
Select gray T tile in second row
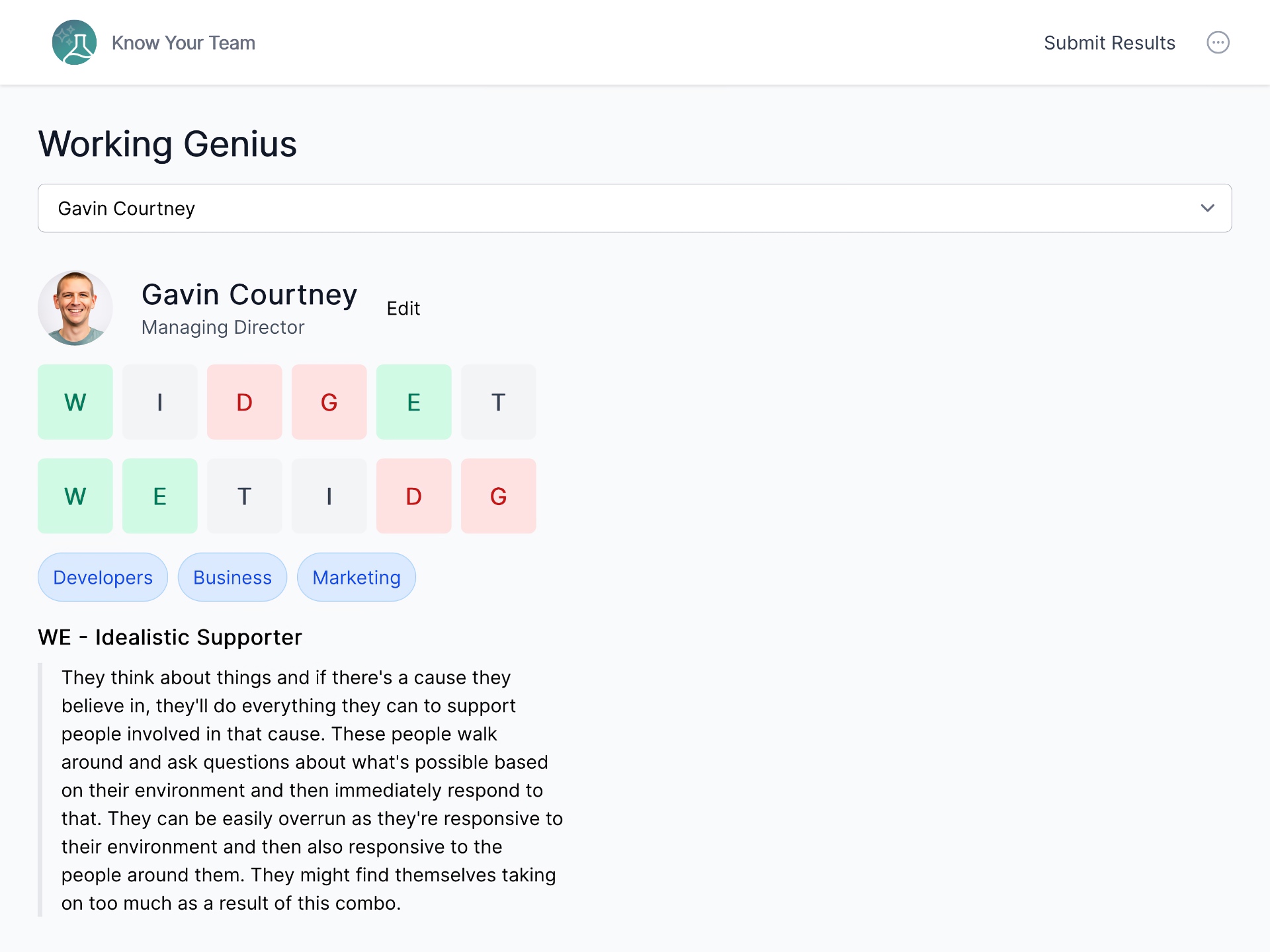coord(244,496)
